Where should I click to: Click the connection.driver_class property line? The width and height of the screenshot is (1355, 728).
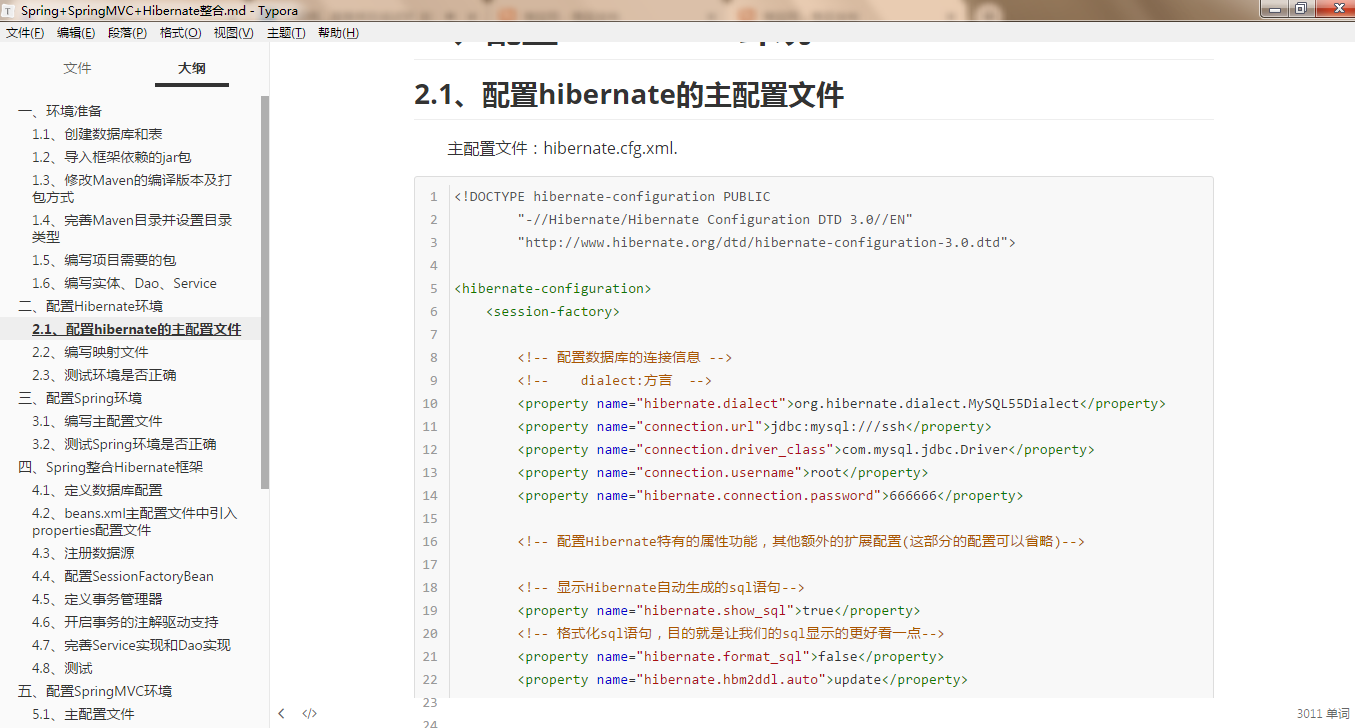tap(806, 450)
